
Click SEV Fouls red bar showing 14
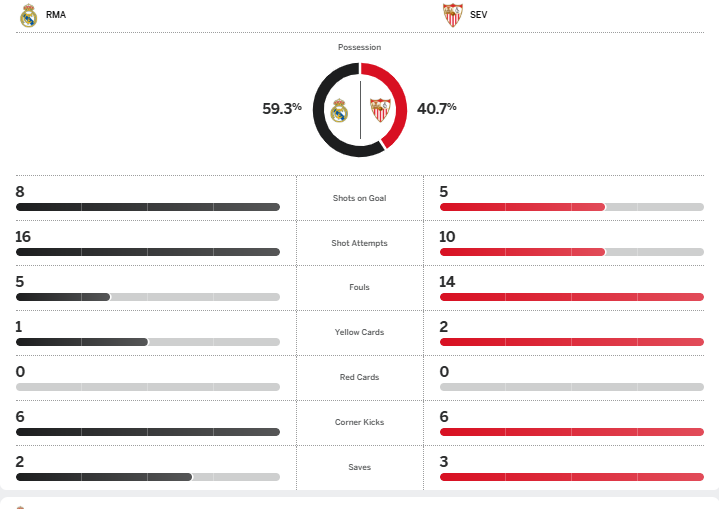coord(572,297)
